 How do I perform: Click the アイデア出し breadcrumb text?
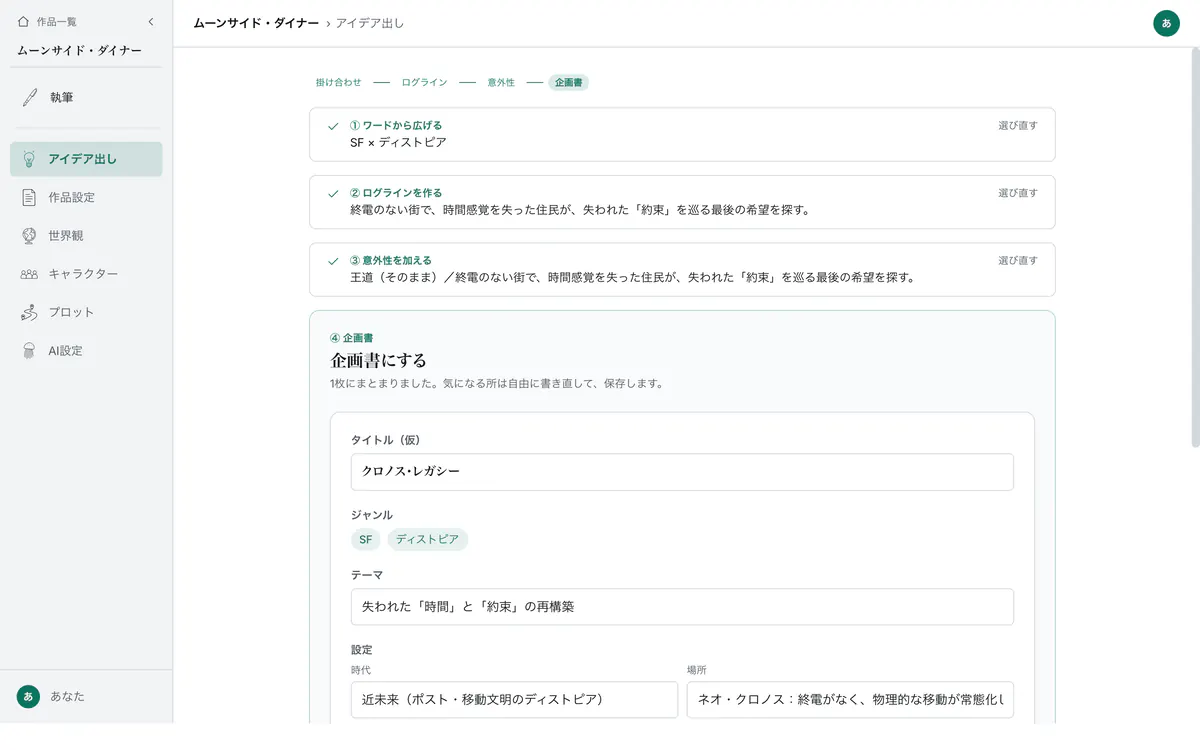tap(370, 23)
